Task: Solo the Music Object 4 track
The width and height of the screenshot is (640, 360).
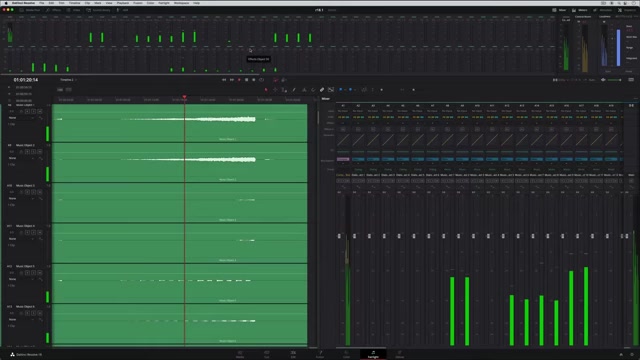Action: pos(33,233)
